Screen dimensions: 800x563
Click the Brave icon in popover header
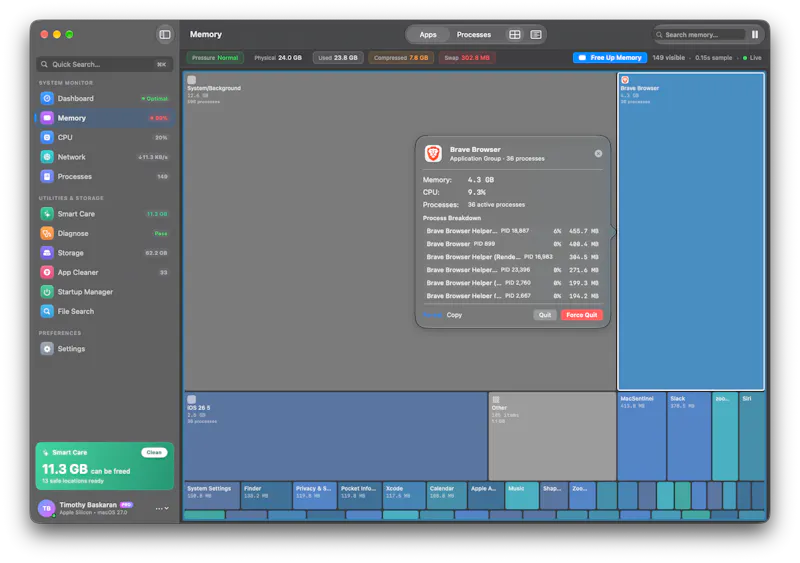tap(433, 153)
